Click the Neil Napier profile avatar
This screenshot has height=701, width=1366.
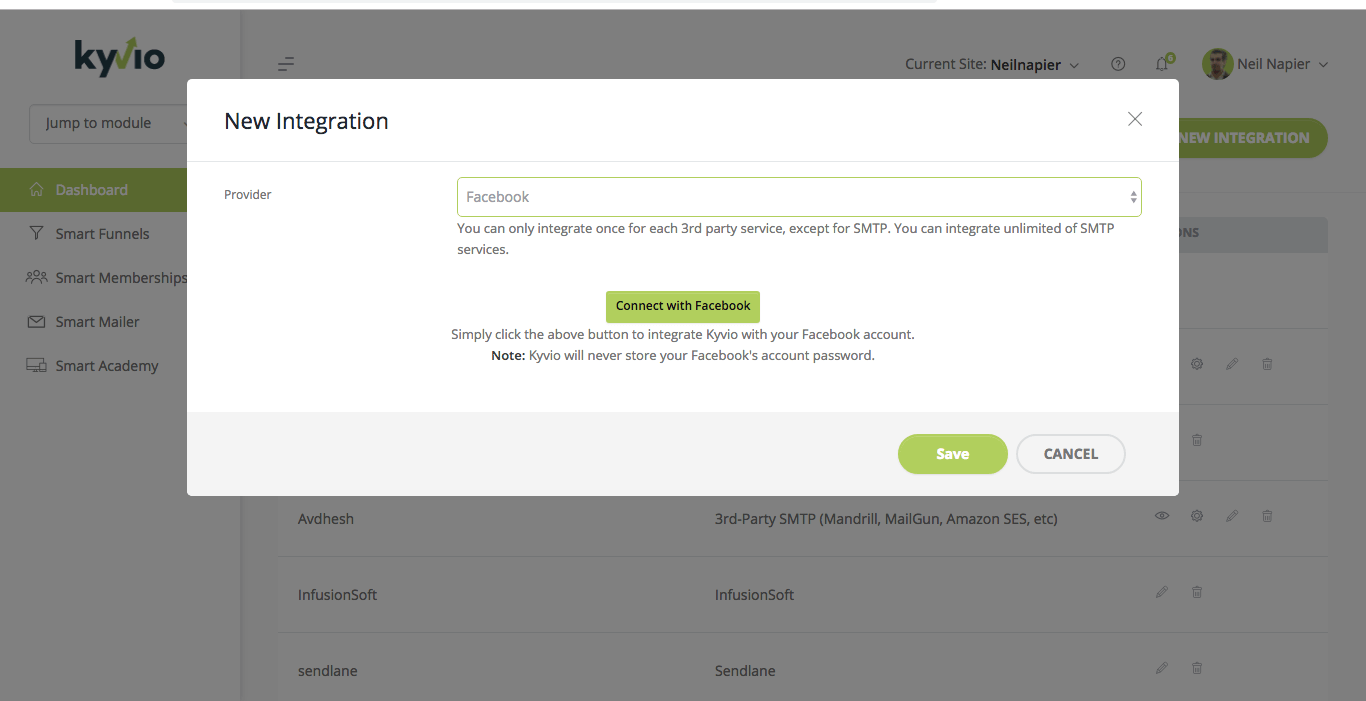1217,64
